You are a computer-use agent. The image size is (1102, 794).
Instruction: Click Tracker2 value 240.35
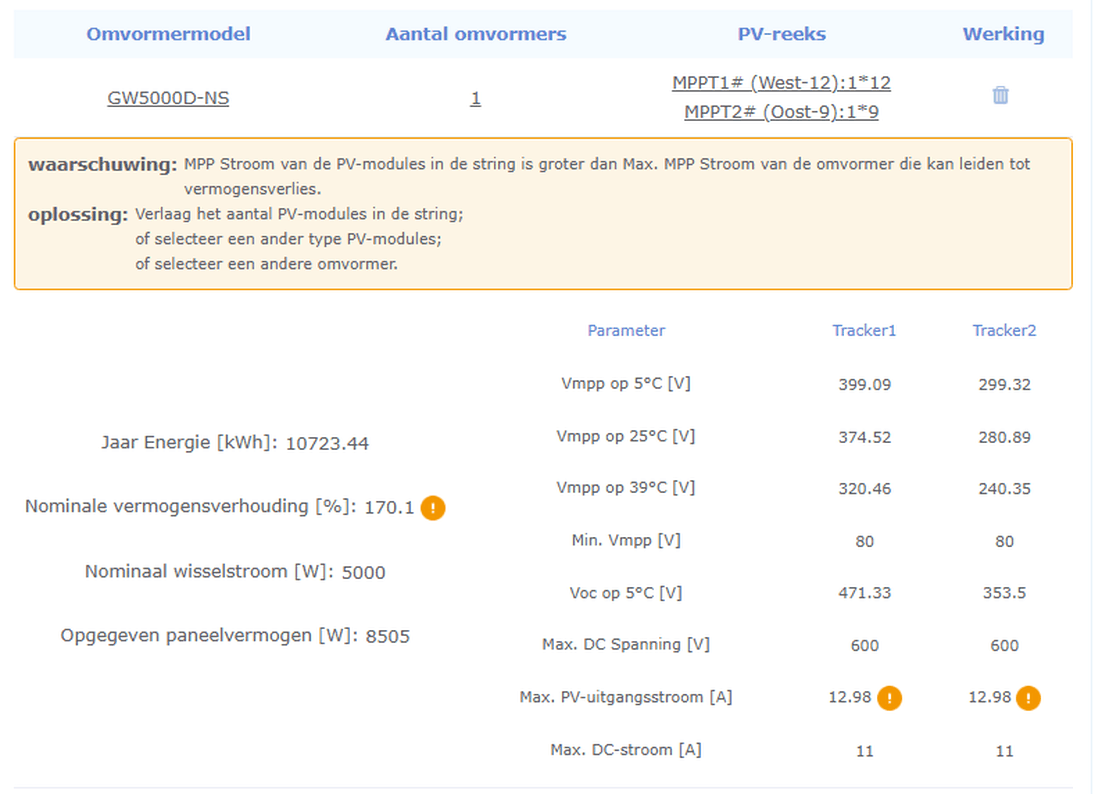1004,489
